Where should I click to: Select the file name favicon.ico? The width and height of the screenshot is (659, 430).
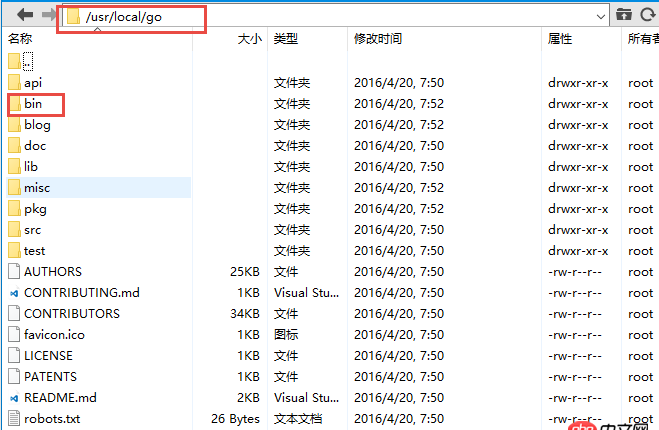pos(54,335)
